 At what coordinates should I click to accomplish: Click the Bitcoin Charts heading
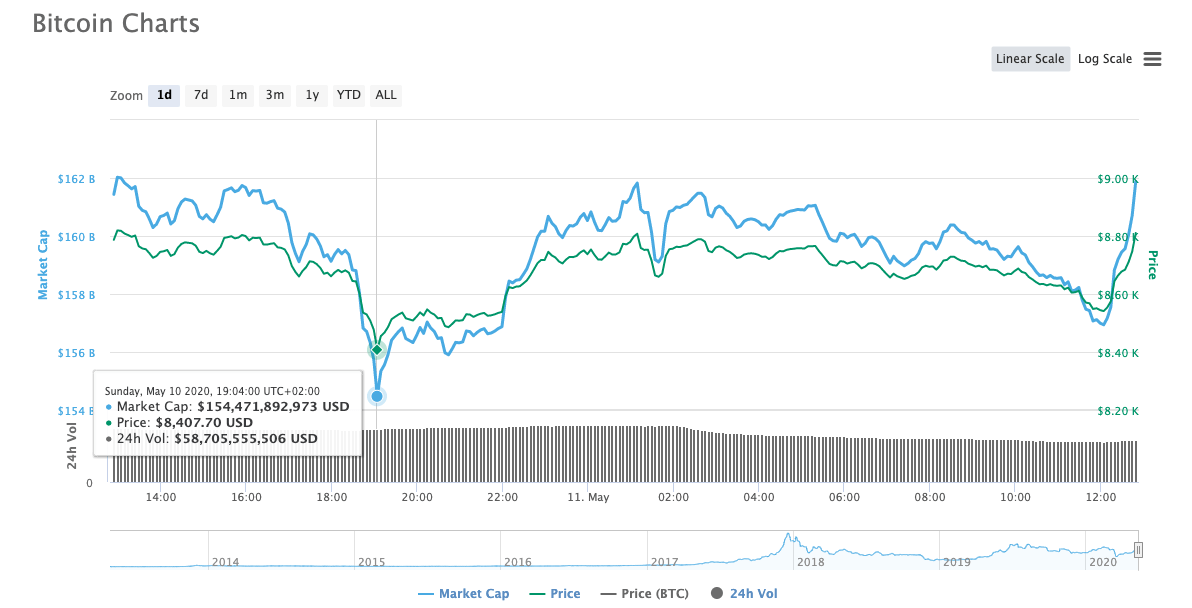[116, 24]
